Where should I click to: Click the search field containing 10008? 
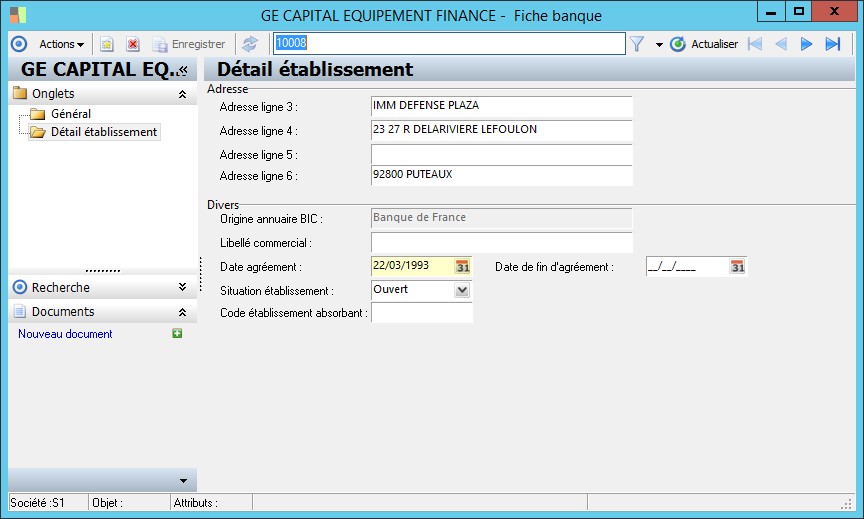[449, 44]
